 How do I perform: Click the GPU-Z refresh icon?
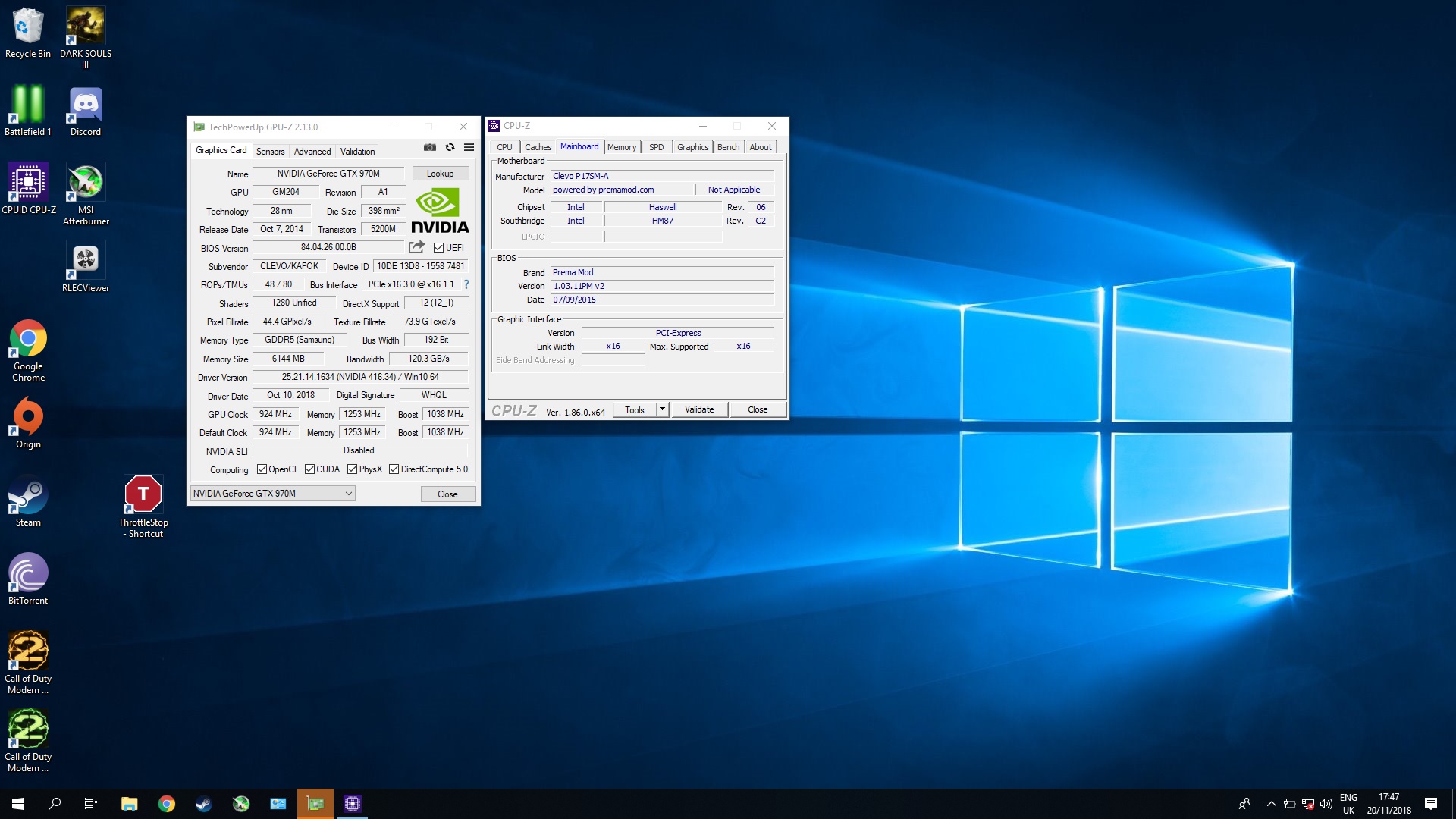(x=450, y=147)
